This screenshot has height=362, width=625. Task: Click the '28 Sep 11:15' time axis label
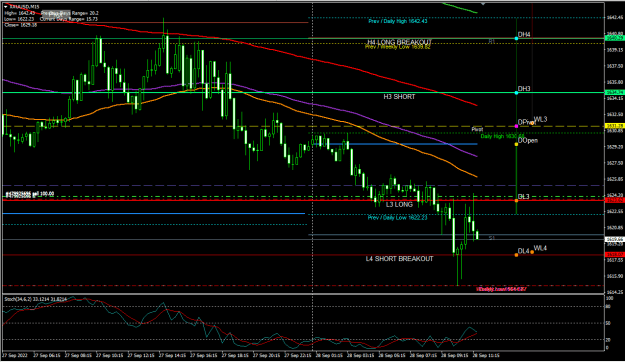pyautogui.click(x=486, y=355)
